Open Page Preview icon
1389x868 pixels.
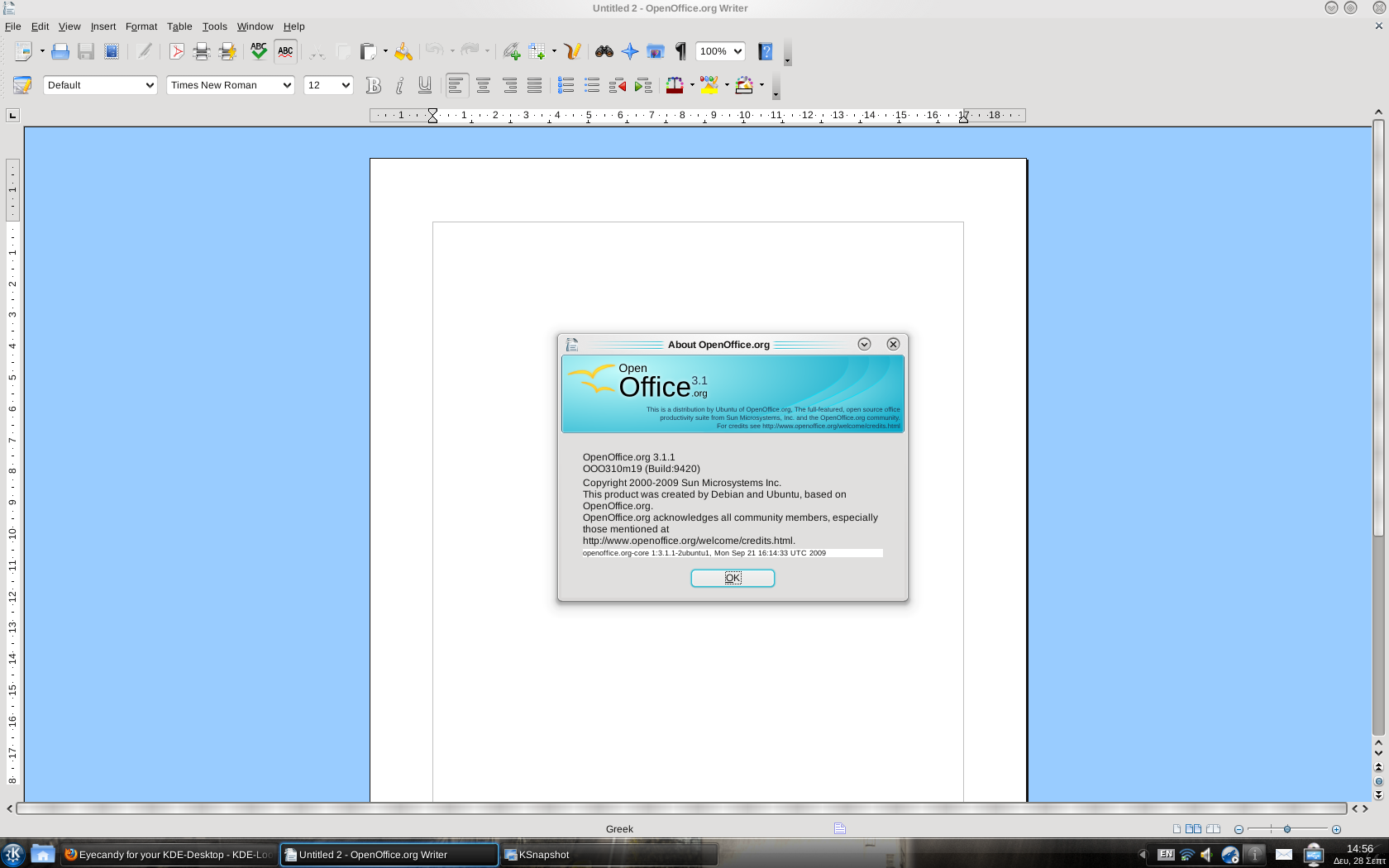(227, 51)
